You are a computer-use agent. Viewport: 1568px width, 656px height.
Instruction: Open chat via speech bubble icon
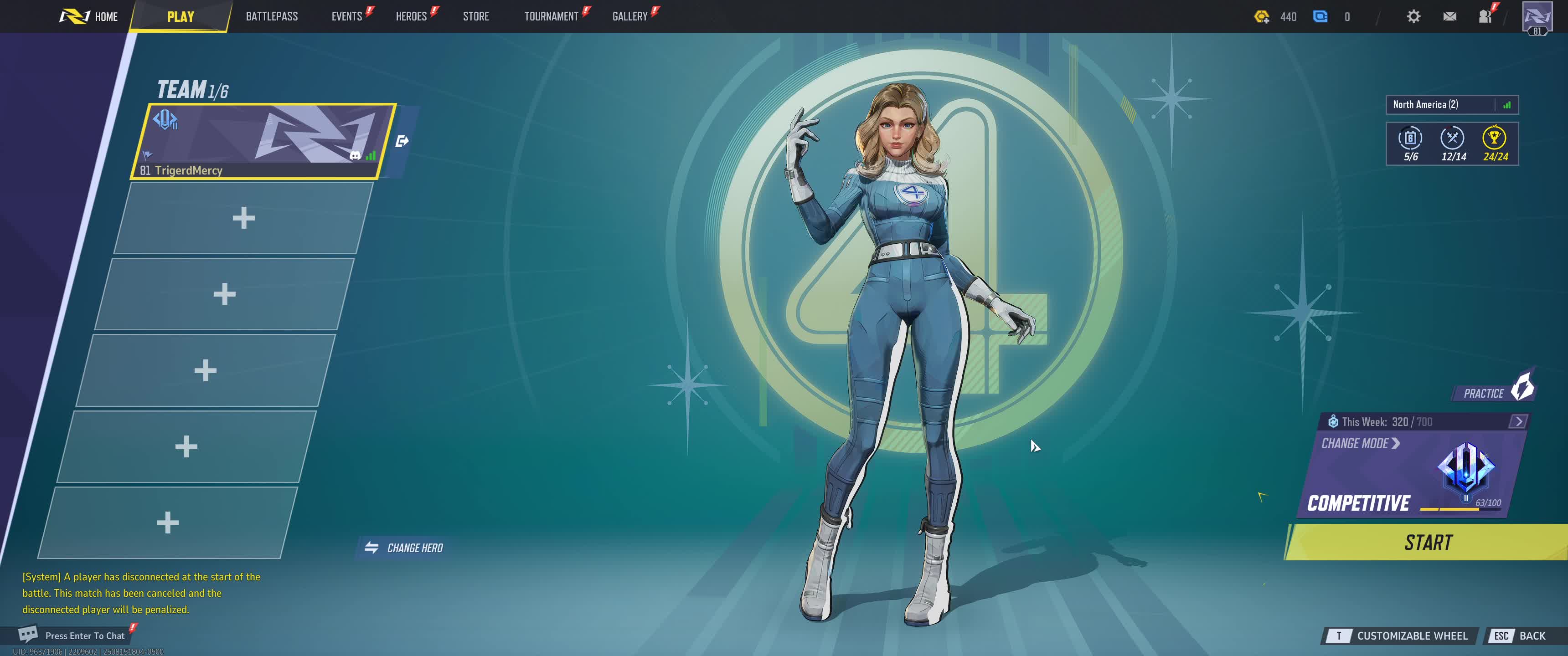click(28, 635)
